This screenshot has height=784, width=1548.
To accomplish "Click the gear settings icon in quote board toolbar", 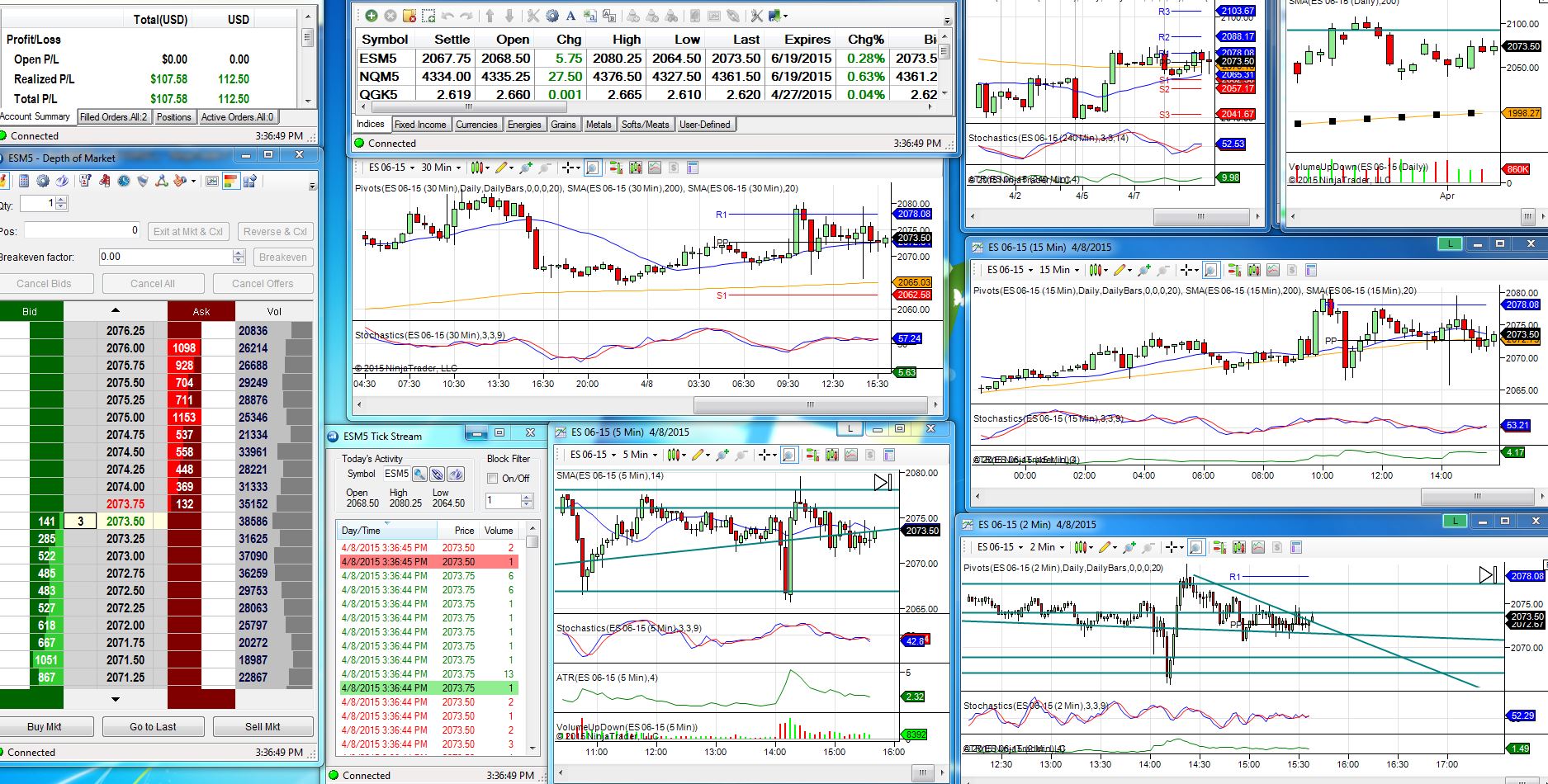I will click(x=552, y=16).
